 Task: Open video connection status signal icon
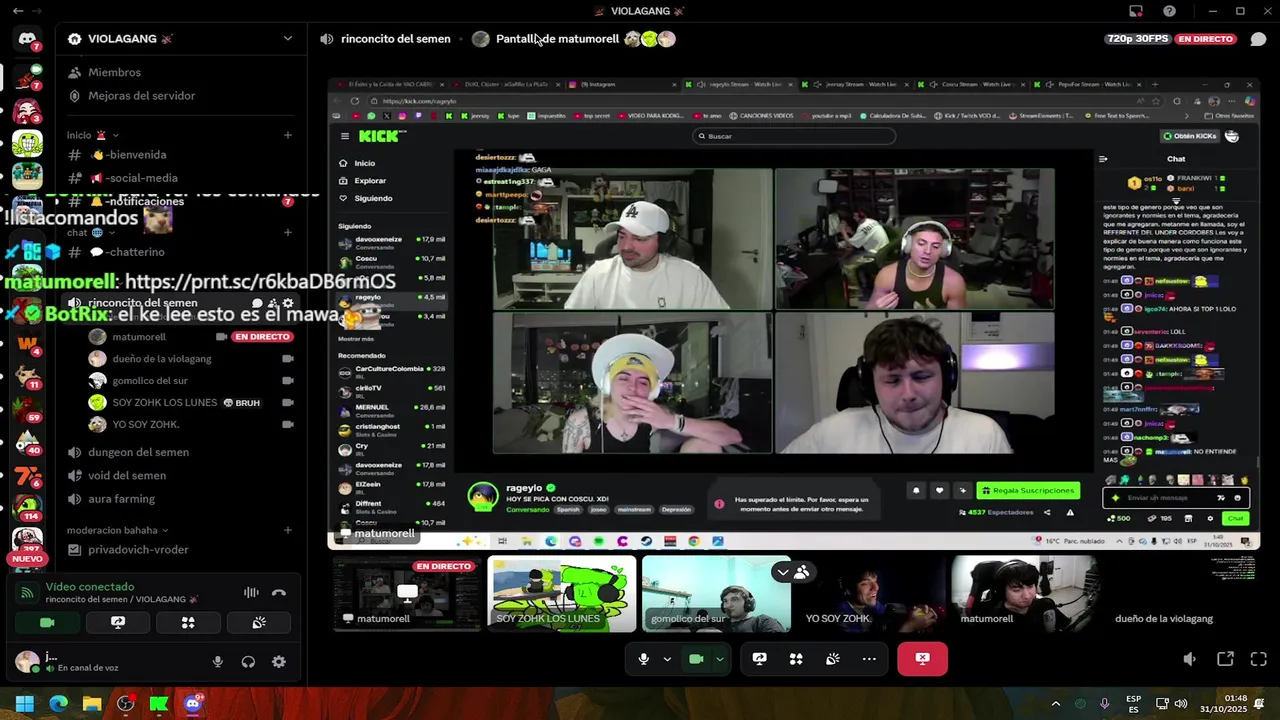click(27, 593)
